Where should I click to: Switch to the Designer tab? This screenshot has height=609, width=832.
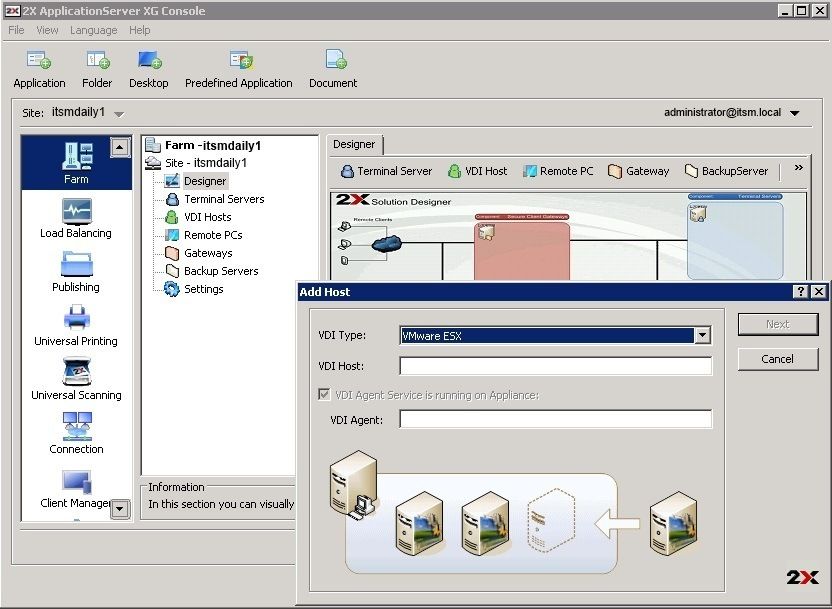point(354,144)
